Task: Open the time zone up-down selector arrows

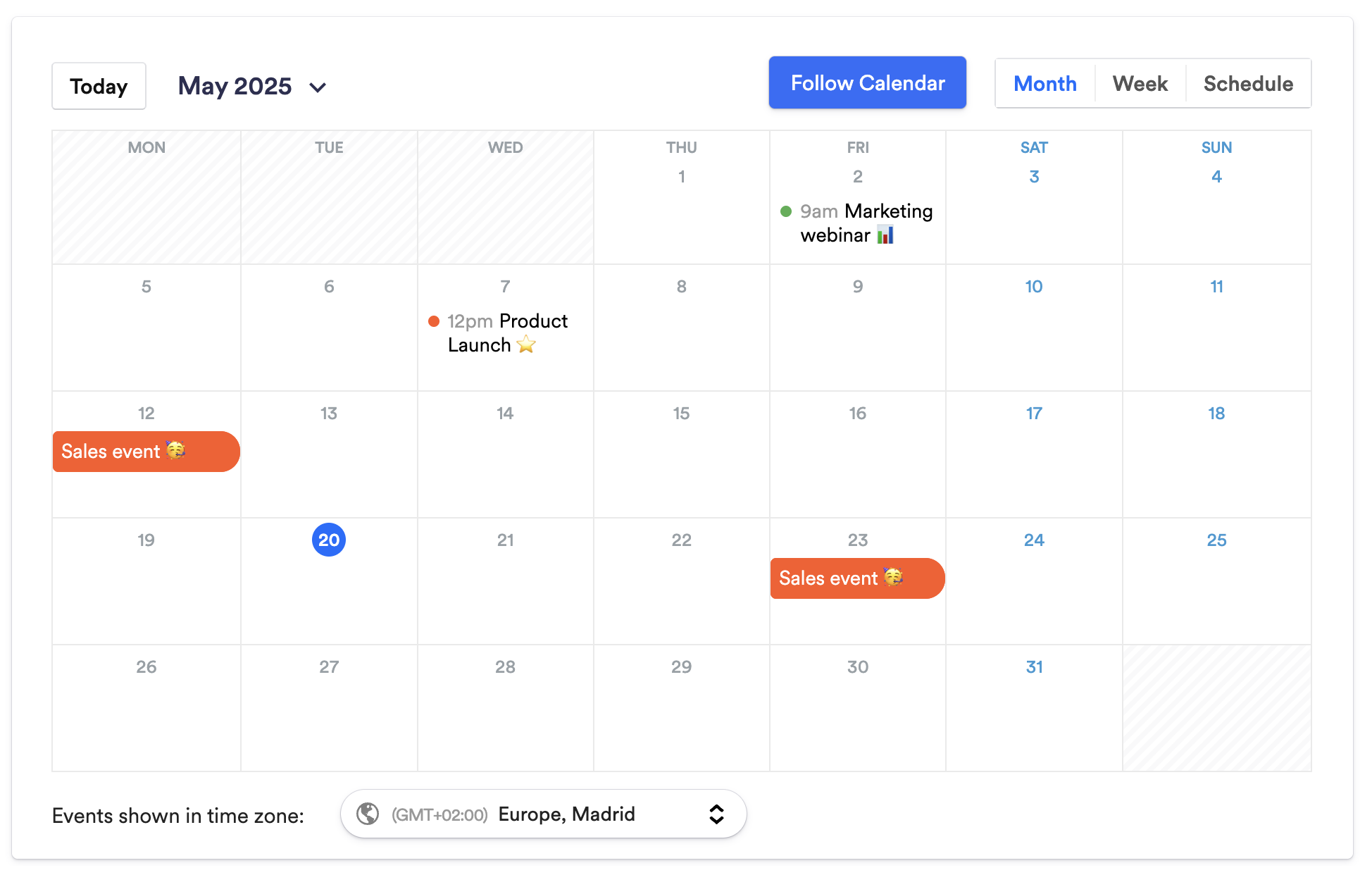Action: (x=716, y=814)
